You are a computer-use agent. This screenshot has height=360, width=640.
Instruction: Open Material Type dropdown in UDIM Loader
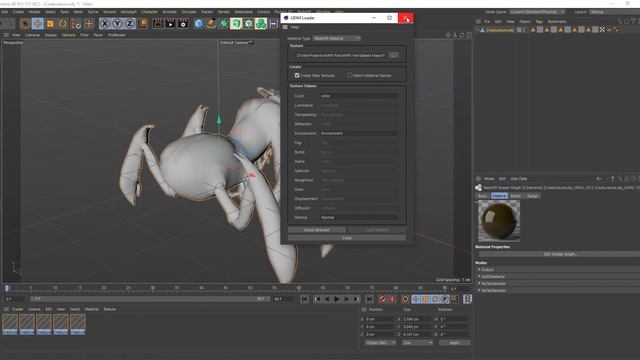click(x=337, y=38)
